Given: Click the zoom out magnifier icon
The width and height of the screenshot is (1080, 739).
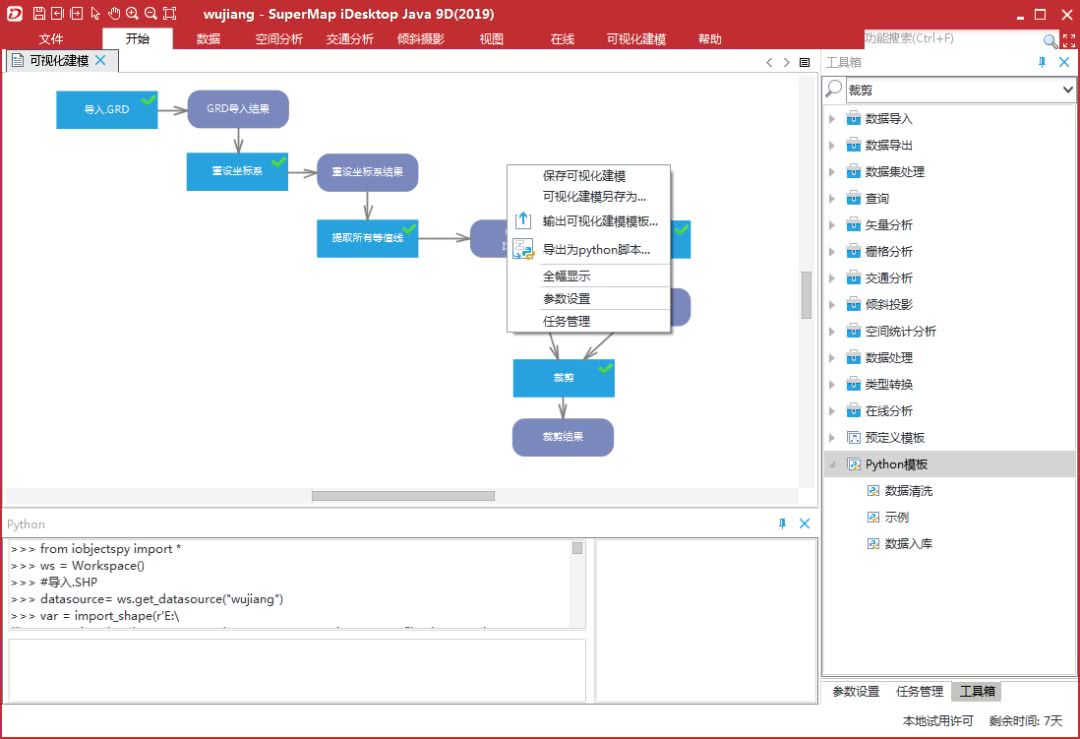Looking at the screenshot, I should click(150, 14).
